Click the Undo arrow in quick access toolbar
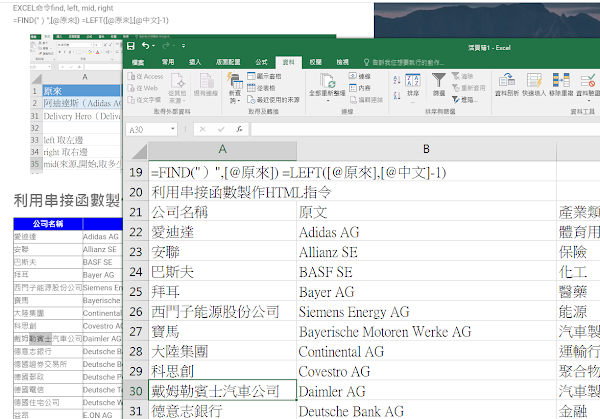 pos(145,46)
